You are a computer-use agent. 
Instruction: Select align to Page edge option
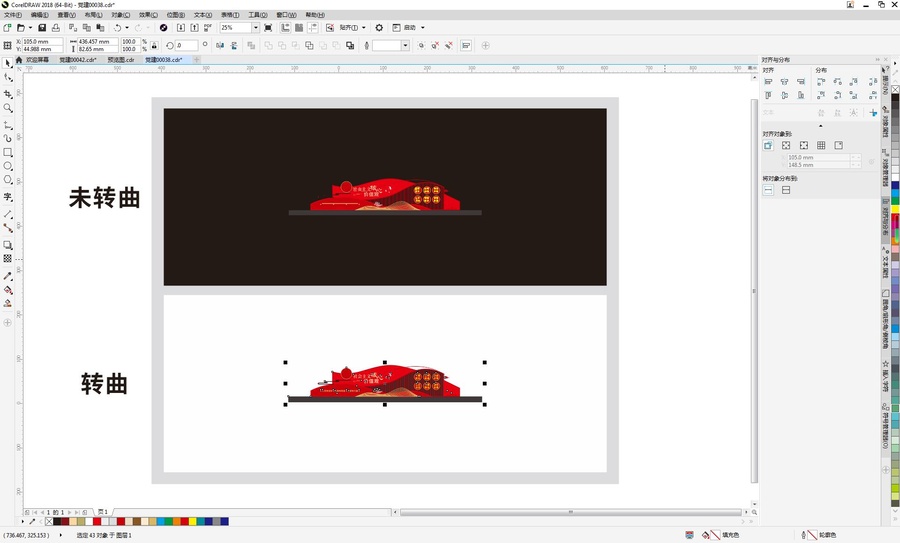(786, 146)
